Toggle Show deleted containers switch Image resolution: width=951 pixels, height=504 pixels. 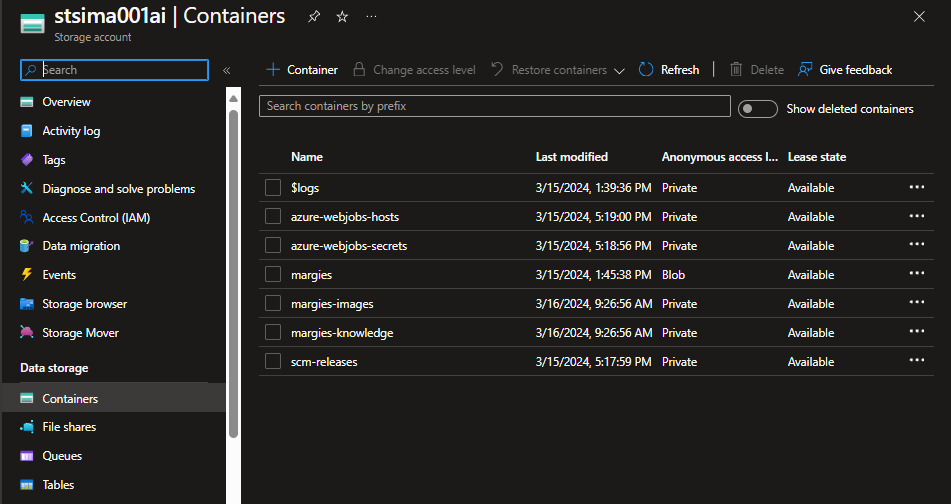click(x=758, y=109)
